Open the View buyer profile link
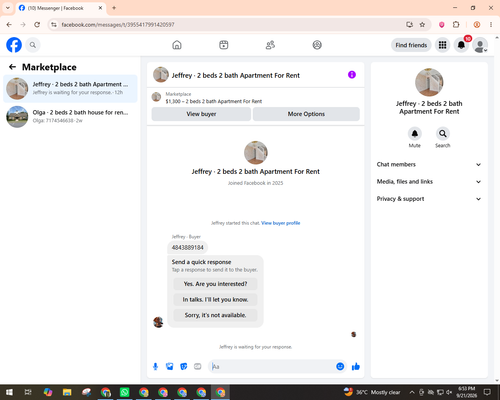The width and height of the screenshot is (500, 400). (281, 223)
